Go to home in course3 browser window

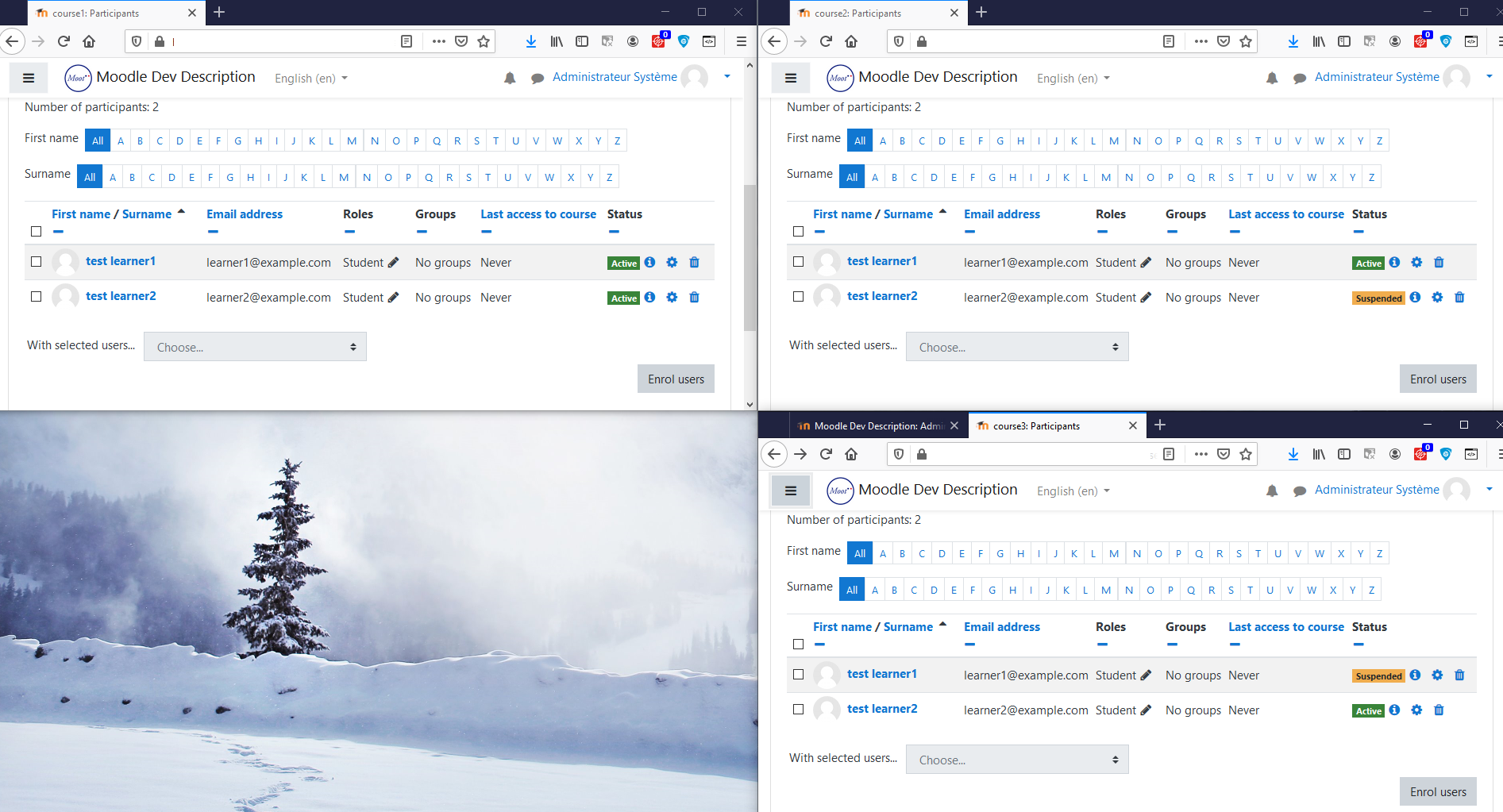pos(851,454)
